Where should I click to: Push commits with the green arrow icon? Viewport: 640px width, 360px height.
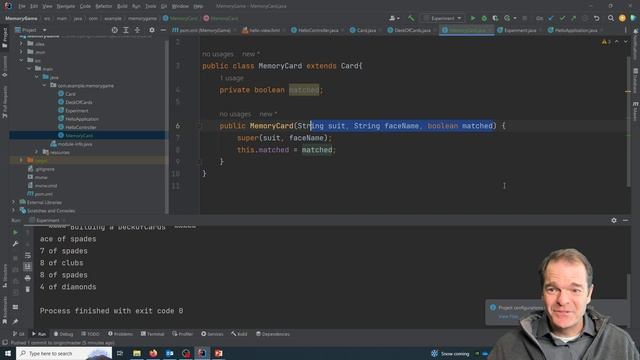[x=573, y=18]
